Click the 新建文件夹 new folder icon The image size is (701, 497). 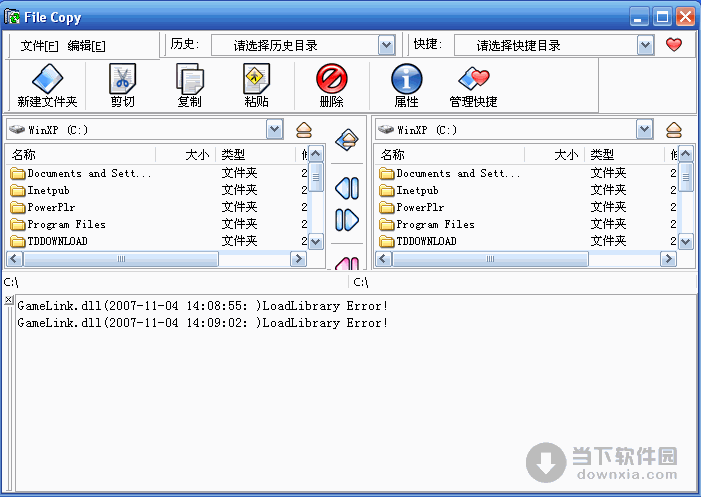point(47,78)
